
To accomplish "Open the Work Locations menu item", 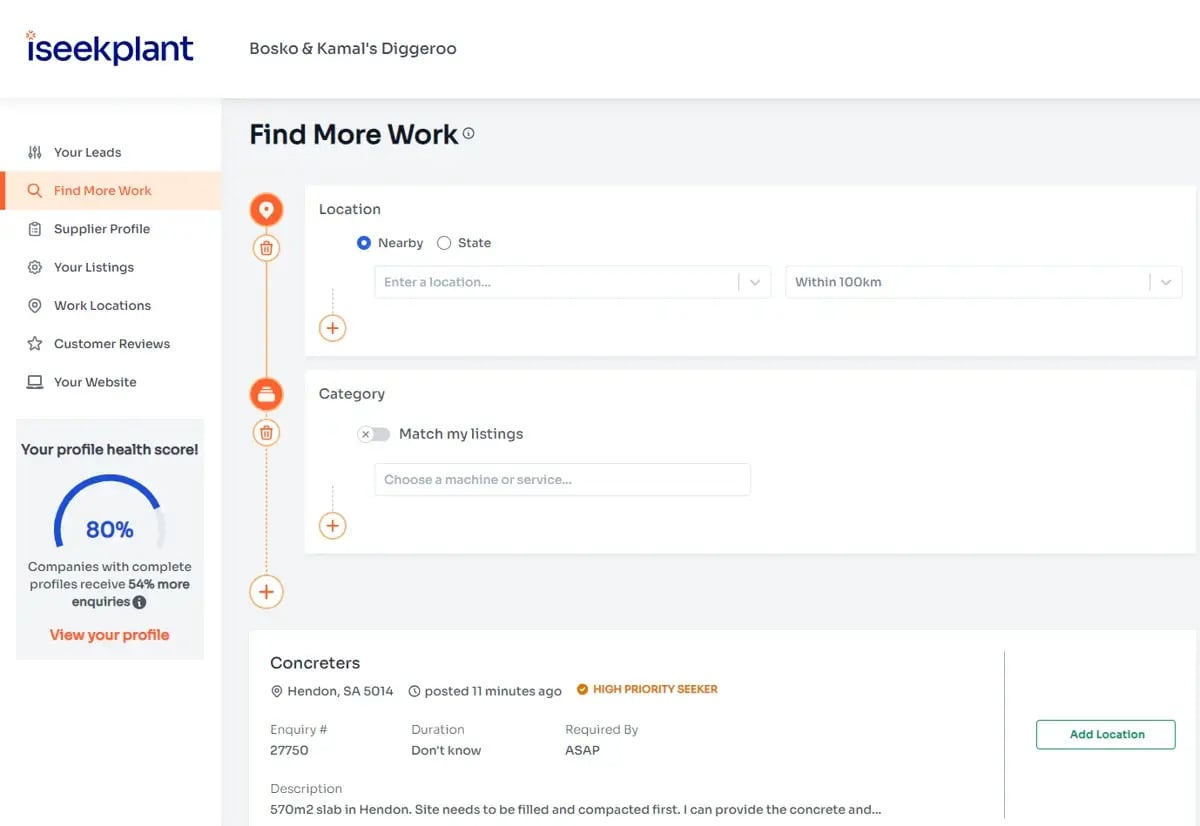I will (x=110, y=305).
